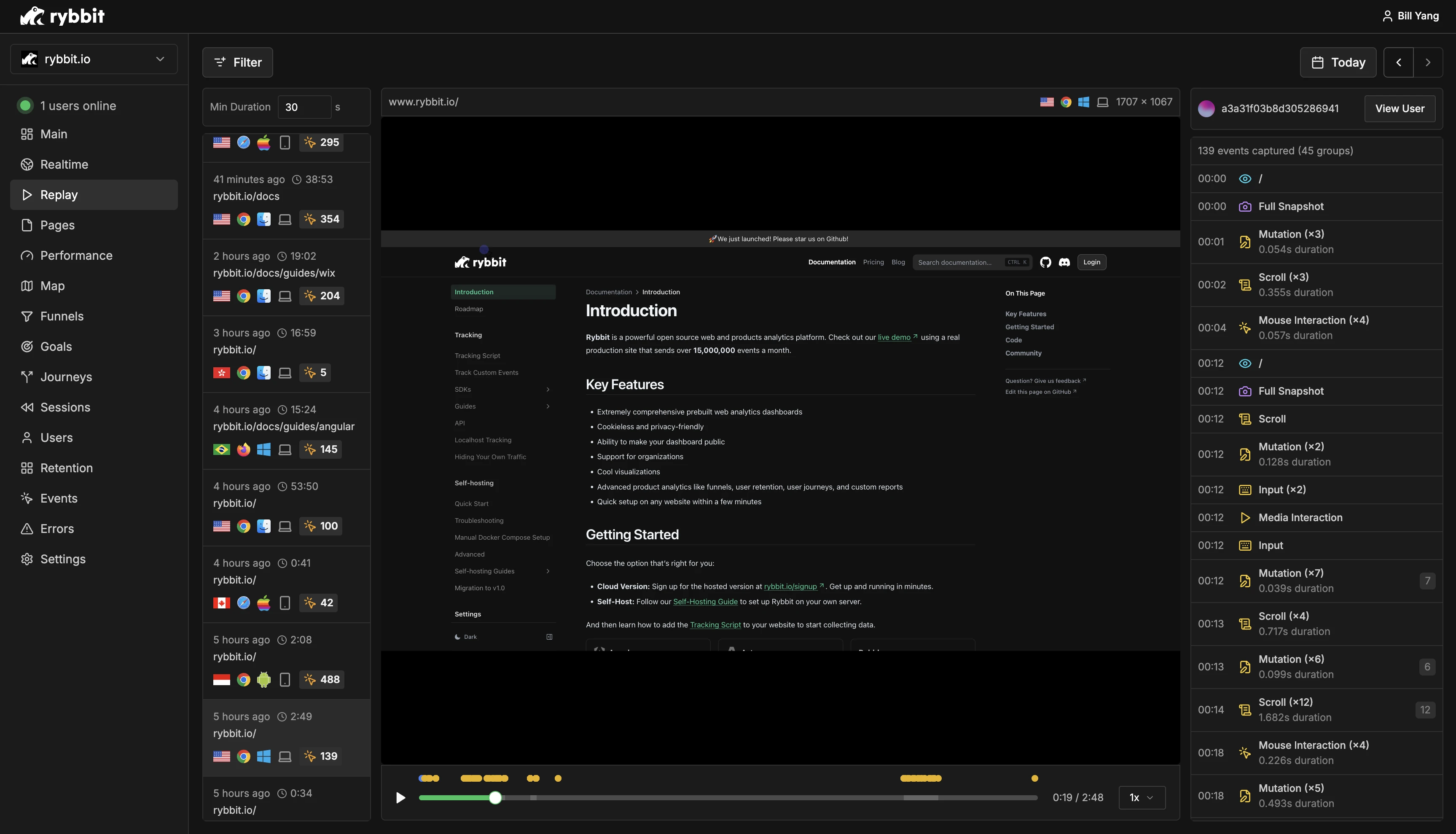The width and height of the screenshot is (1456, 834).
Task: Select the 2:08 rybbit.io/ session
Action: [x=286, y=661]
